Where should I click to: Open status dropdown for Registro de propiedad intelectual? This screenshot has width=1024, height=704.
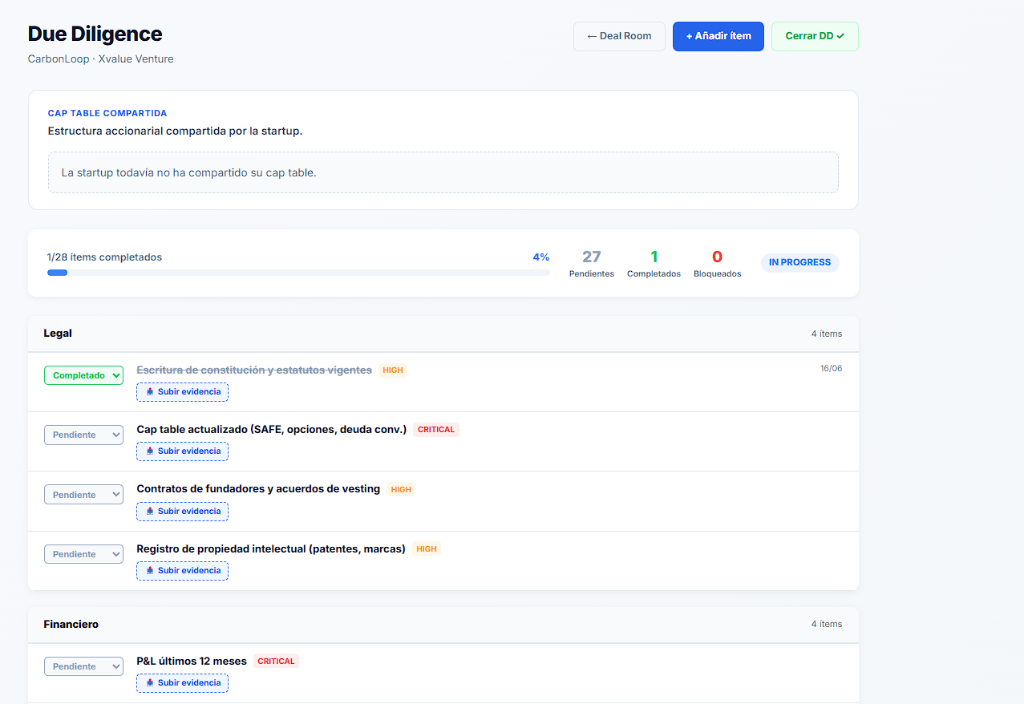tap(84, 554)
